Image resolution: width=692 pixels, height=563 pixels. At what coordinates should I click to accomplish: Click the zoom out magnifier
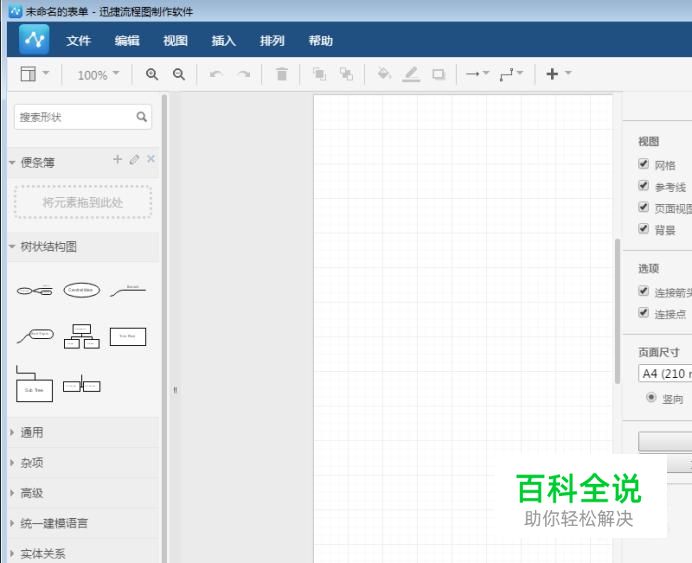179,74
